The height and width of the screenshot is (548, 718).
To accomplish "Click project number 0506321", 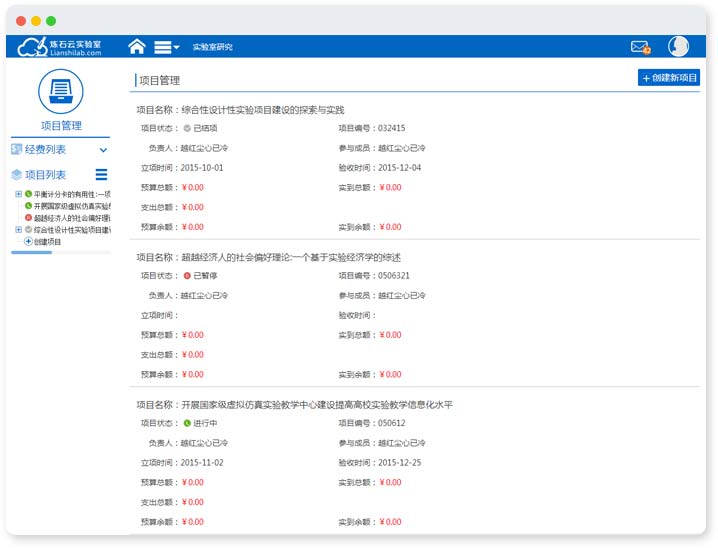I will [394, 276].
